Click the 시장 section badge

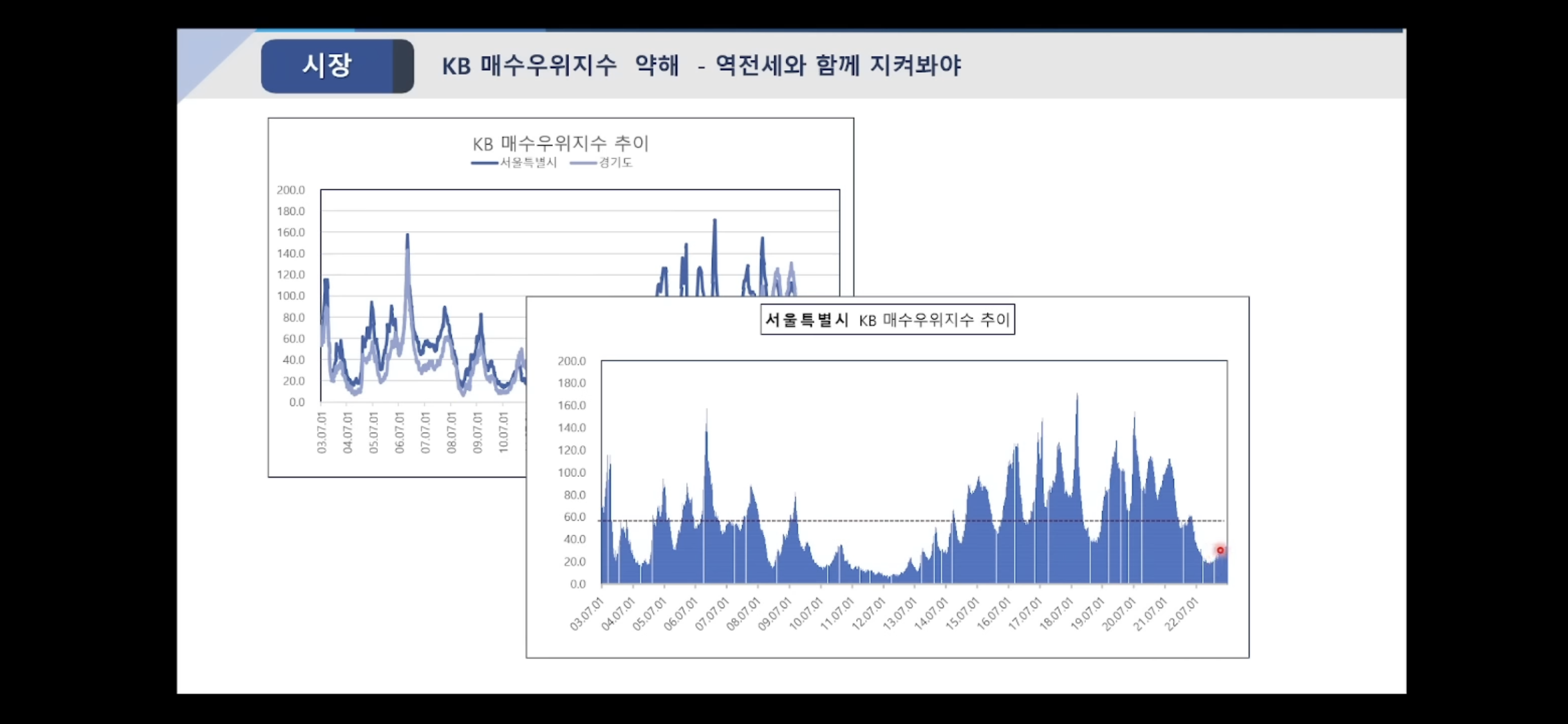[x=337, y=66]
